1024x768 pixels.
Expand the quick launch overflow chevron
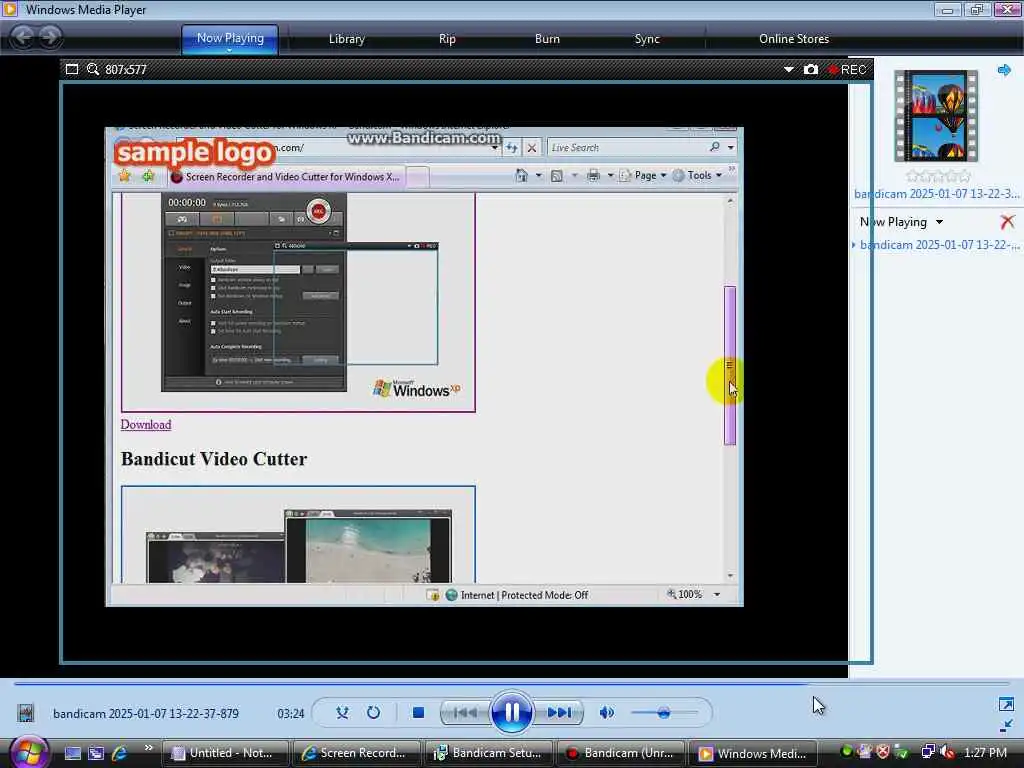pos(149,748)
